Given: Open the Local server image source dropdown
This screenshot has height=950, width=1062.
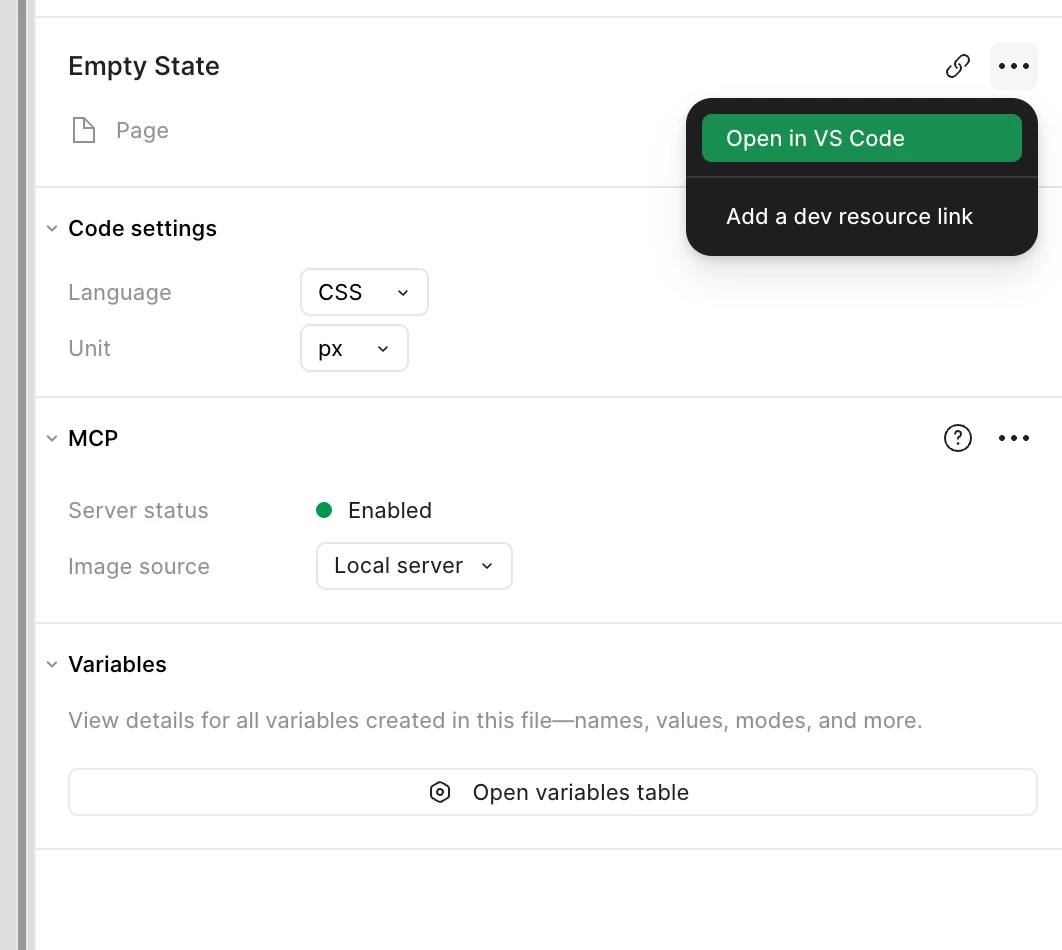Looking at the screenshot, I should click(414, 565).
